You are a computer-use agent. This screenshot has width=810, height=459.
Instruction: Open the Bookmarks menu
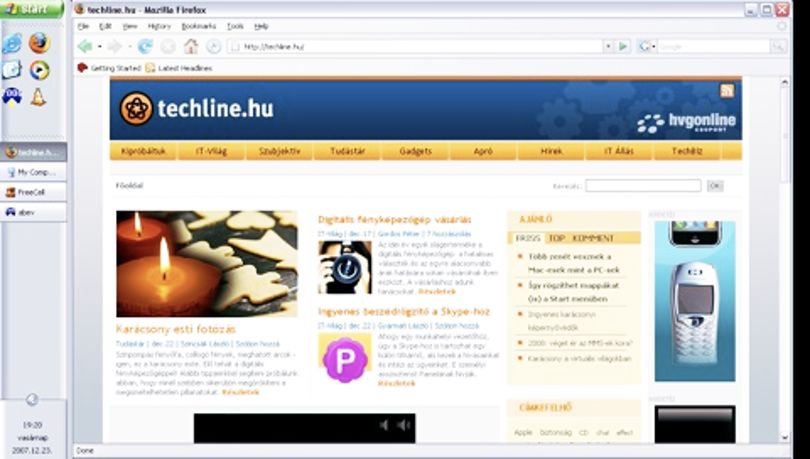pyautogui.click(x=198, y=26)
